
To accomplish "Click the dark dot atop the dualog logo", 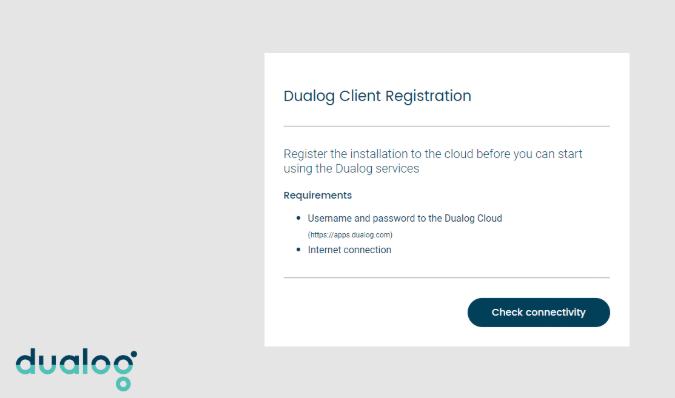I will (x=134, y=354).
